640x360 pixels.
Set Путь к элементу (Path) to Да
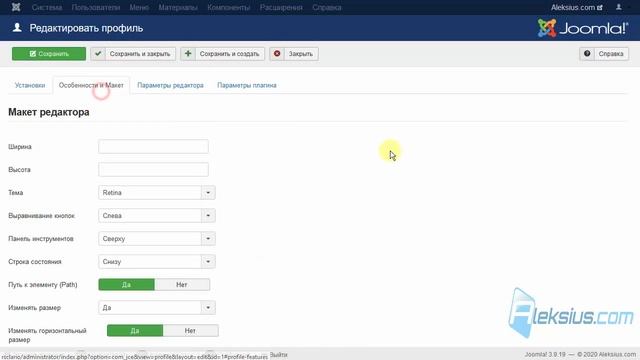127,284
